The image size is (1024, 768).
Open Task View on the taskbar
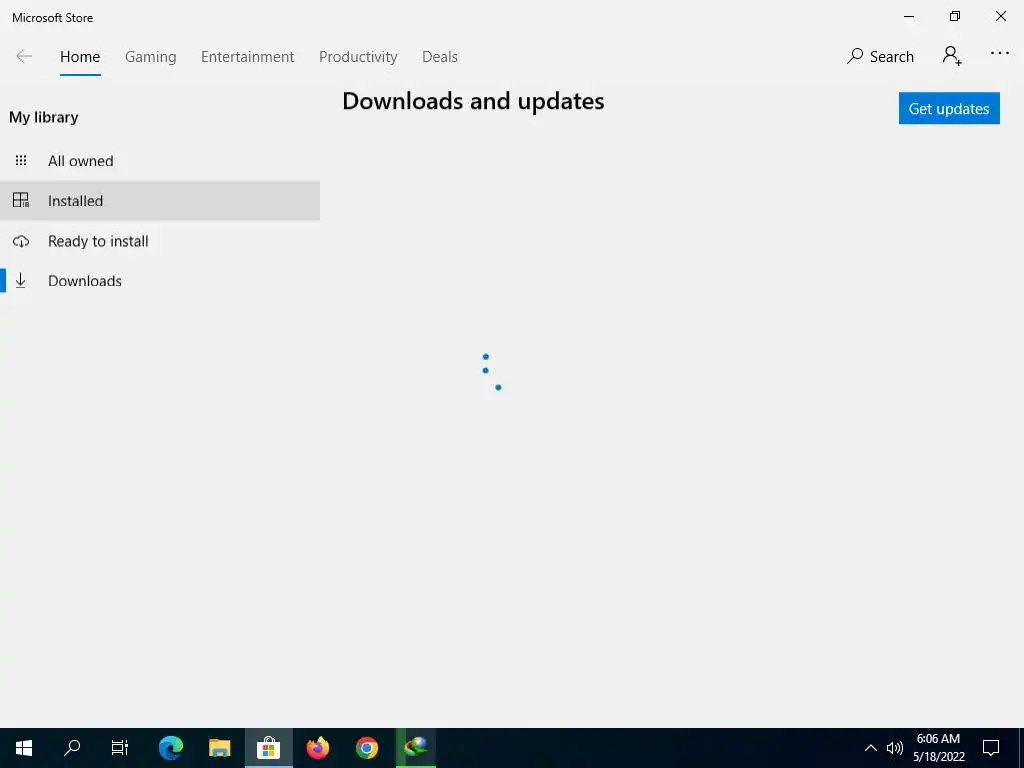click(x=120, y=748)
